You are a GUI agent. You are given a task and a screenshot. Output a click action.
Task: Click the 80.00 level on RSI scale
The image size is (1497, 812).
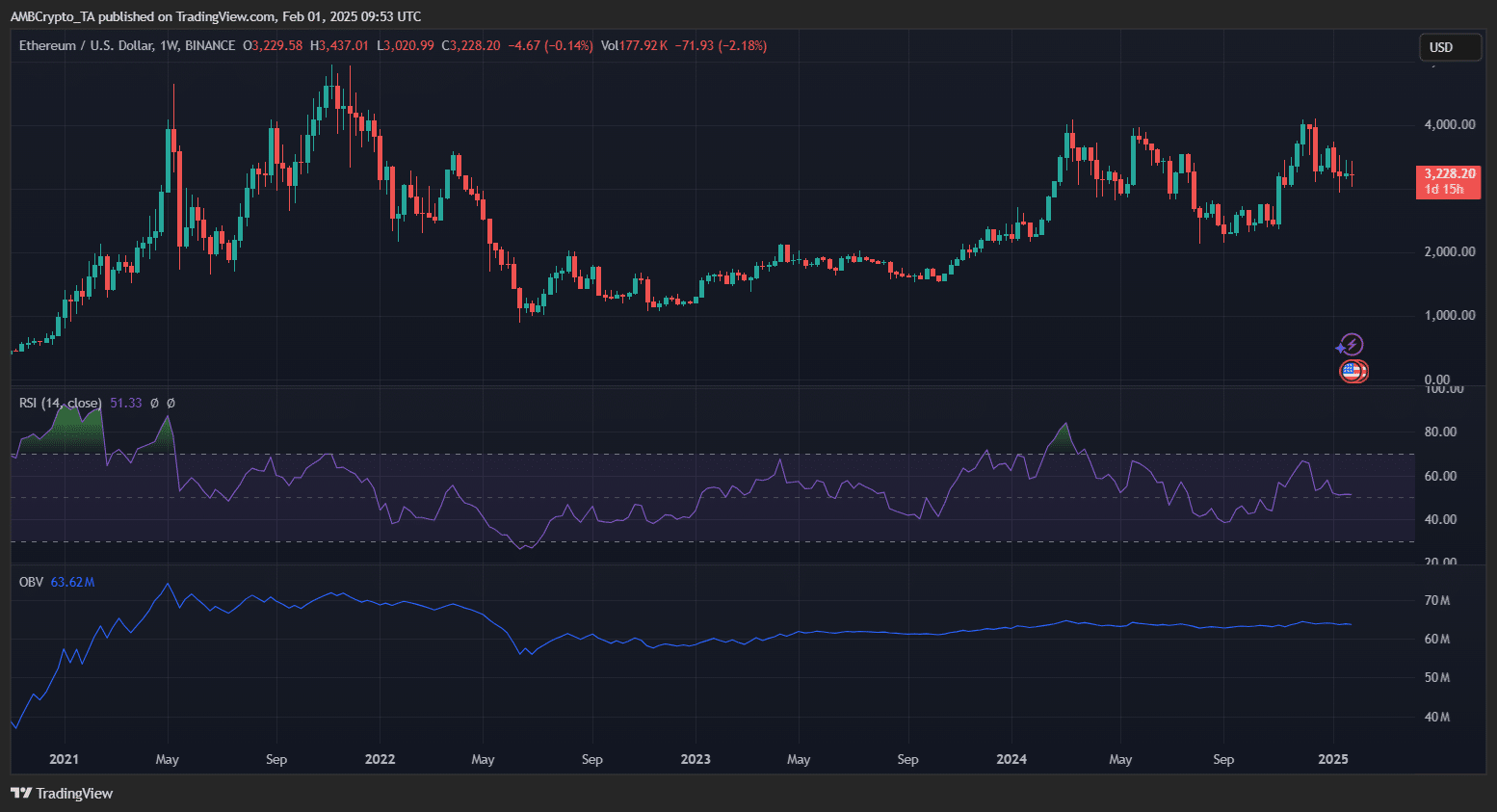pos(1440,432)
